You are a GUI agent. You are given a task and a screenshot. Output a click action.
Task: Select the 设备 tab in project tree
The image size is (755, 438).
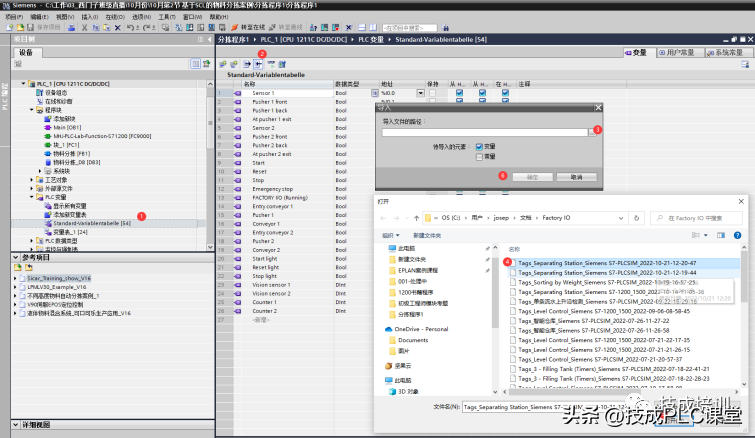[x=26, y=52]
